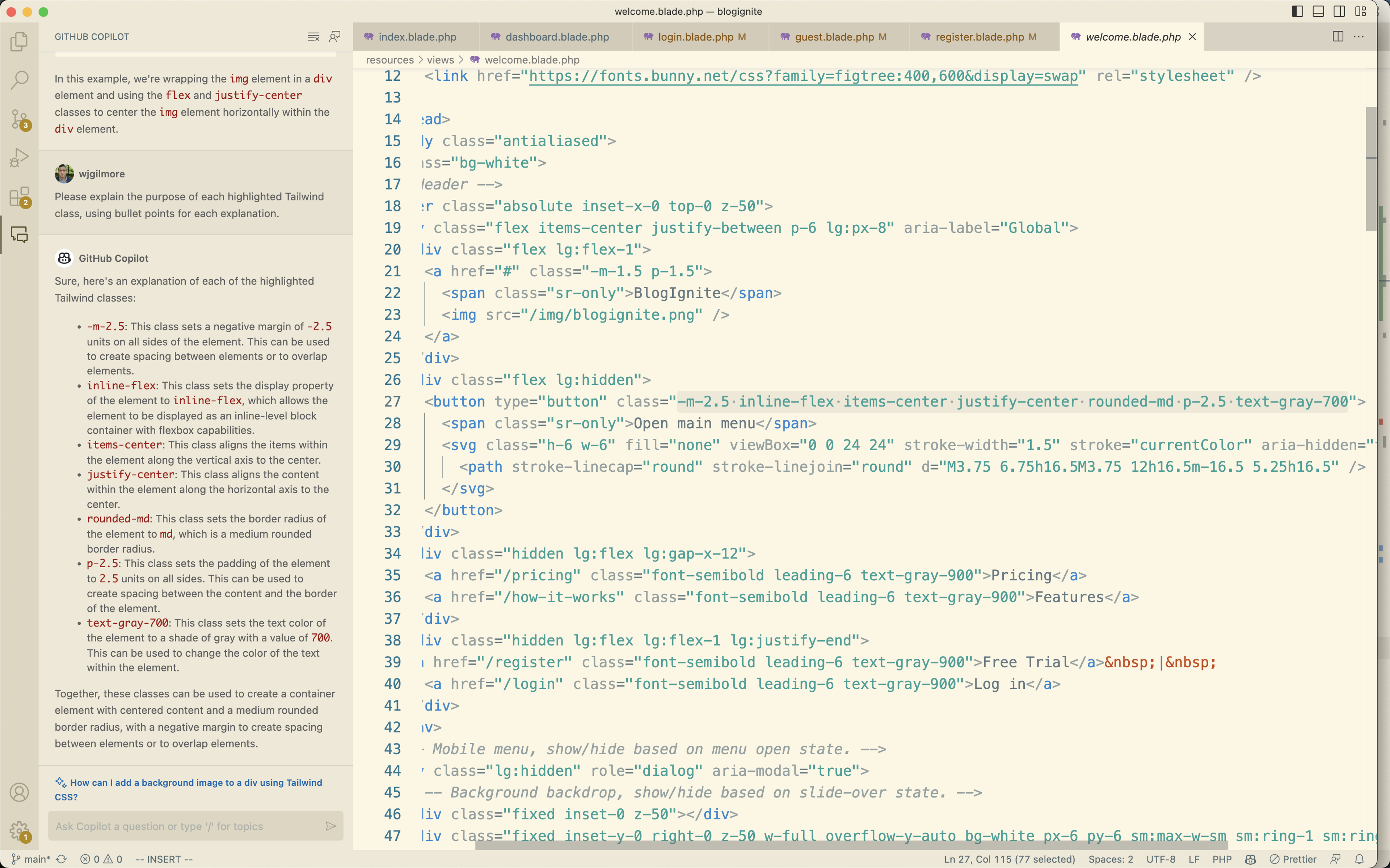
Task: Select the welcome.blade.php tab
Action: (x=1132, y=37)
